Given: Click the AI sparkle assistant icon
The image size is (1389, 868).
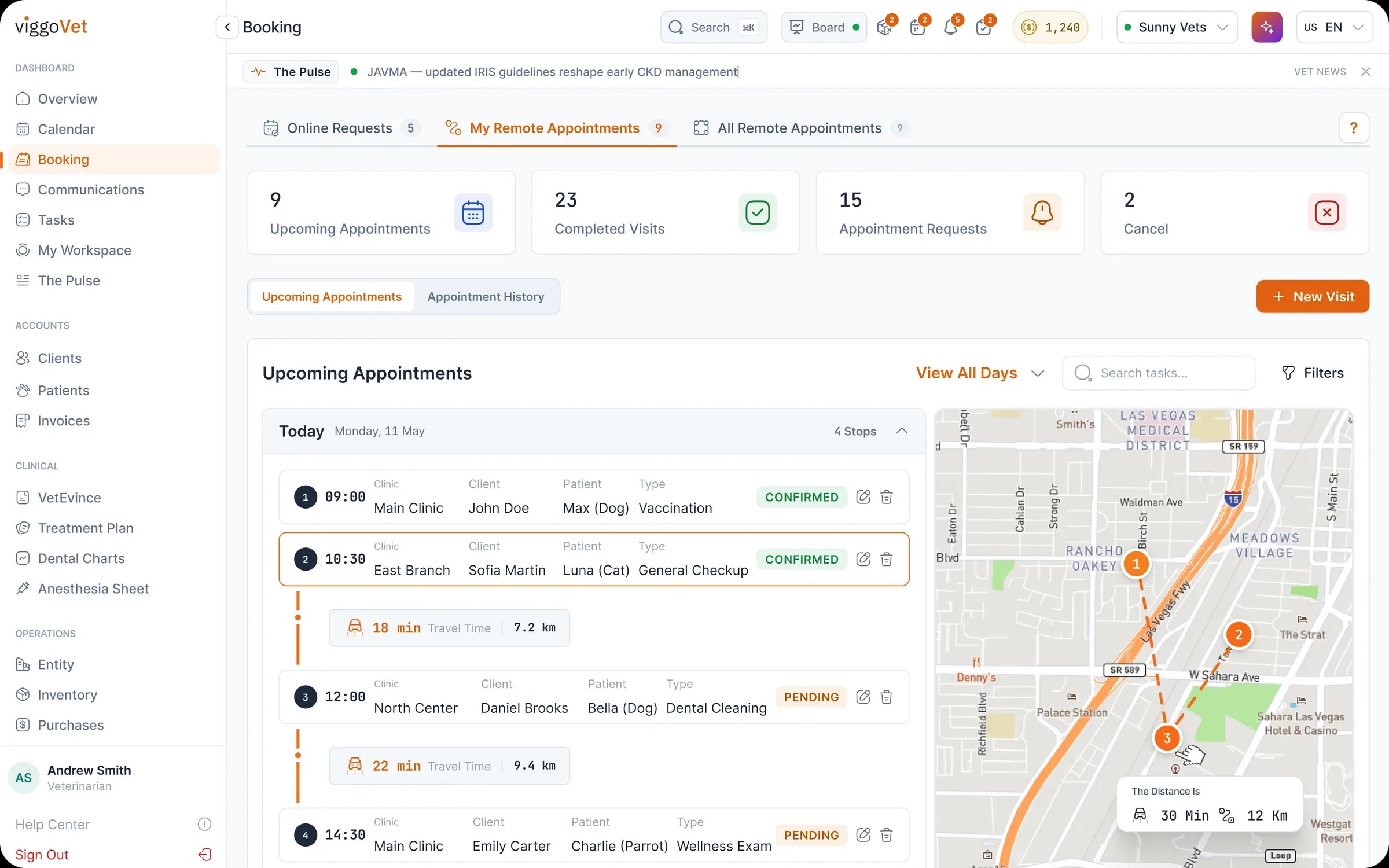Looking at the screenshot, I should (x=1266, y=27).
